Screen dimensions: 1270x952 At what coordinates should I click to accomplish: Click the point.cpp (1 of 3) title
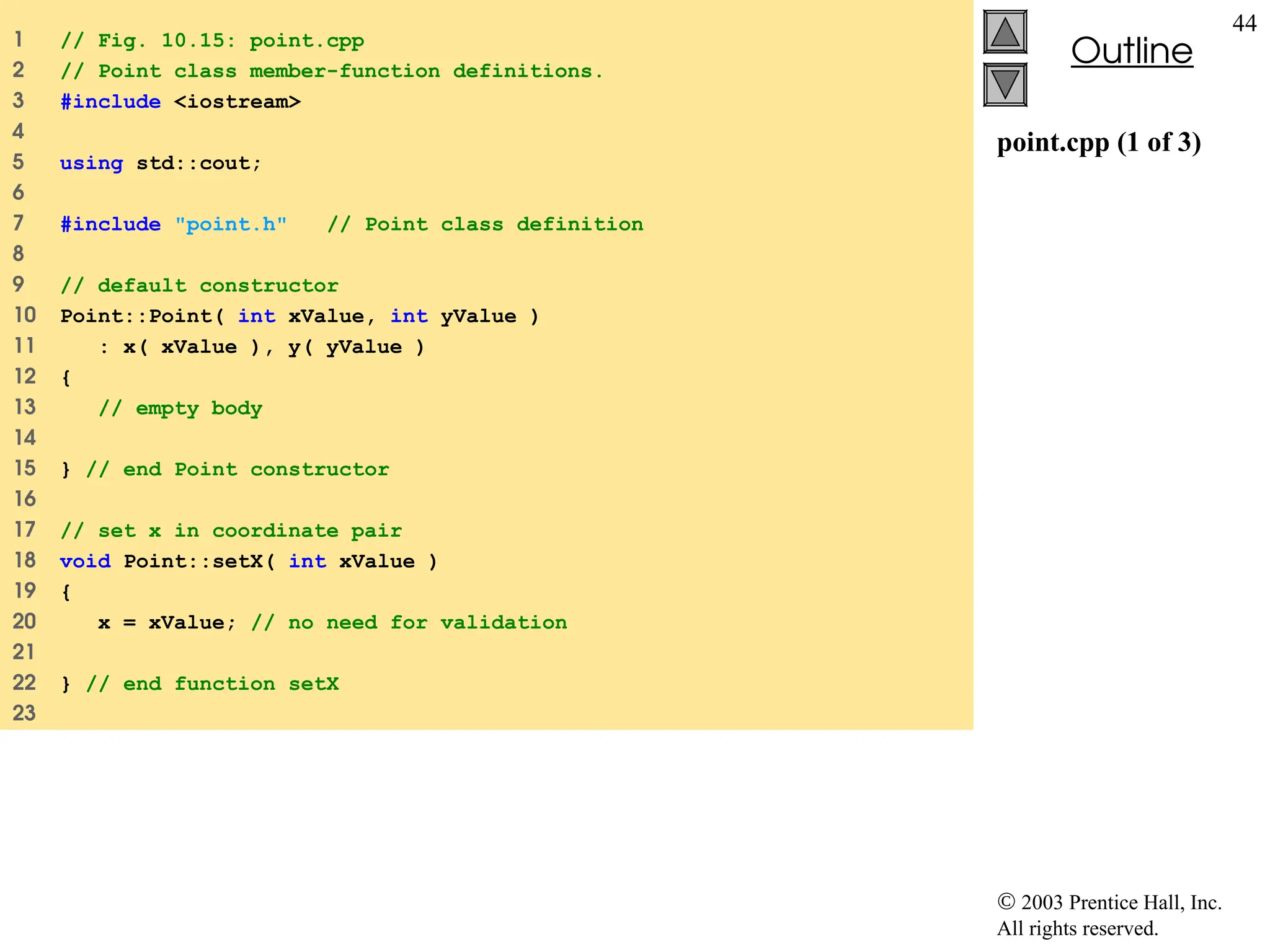pyautogui.click(x=1098, y=143)
